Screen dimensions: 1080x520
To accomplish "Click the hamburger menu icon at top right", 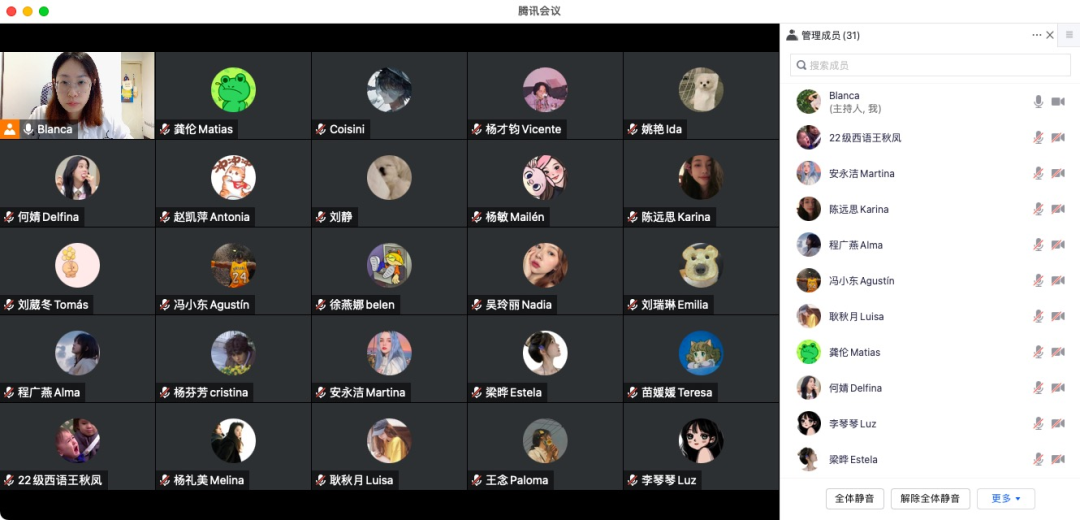I will tap(1069, 34).
